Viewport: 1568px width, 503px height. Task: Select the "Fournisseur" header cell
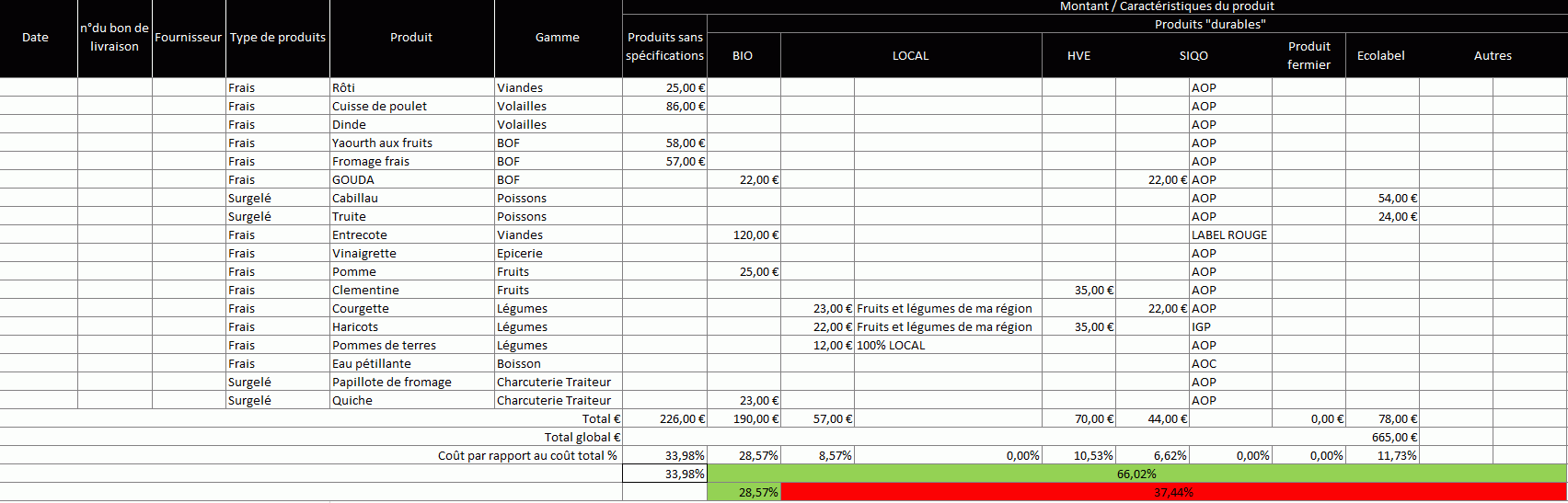tap(188, 38)
